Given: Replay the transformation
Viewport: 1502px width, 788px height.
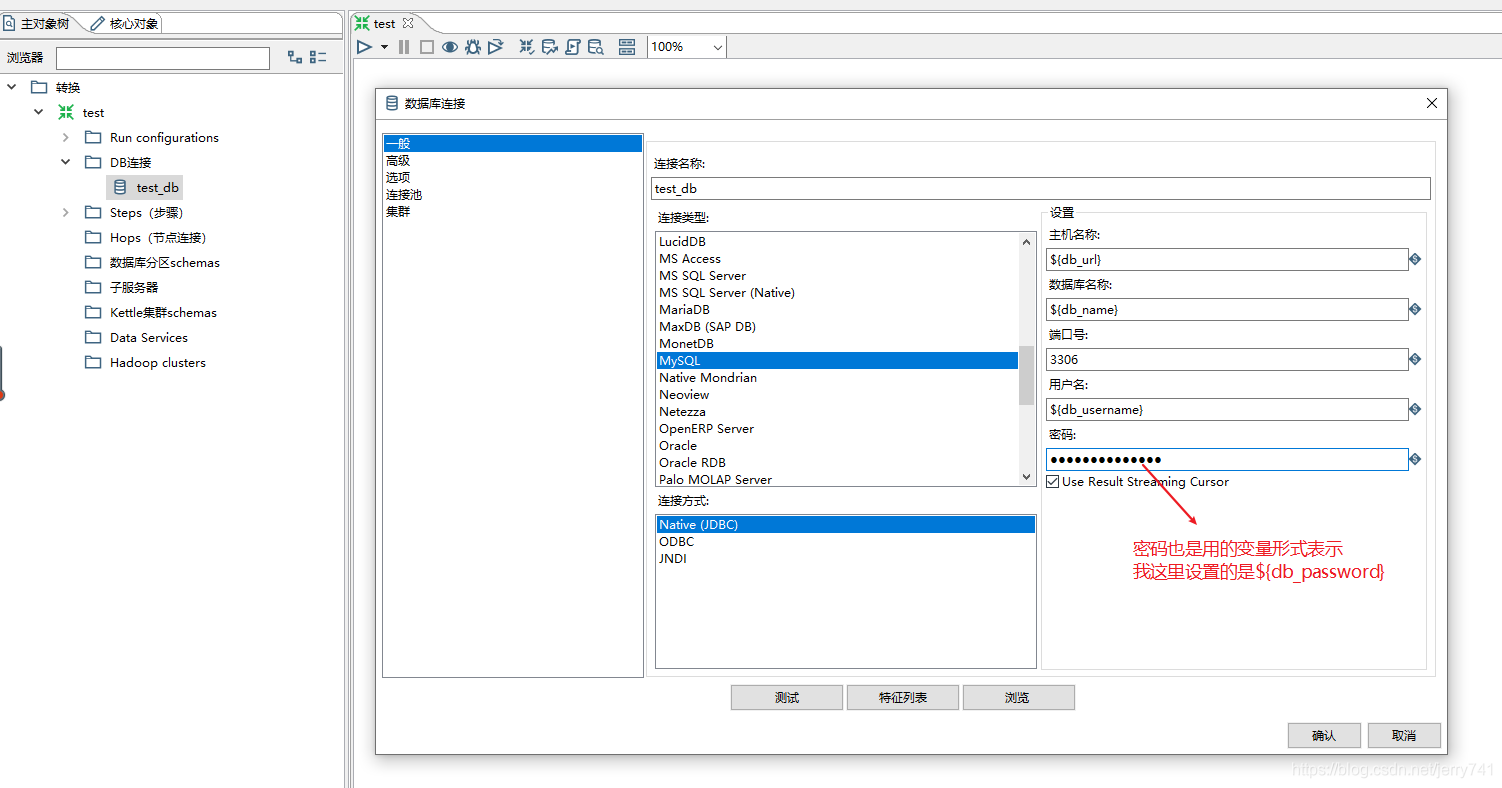Looking at the screenshot, I should [495, 47].
